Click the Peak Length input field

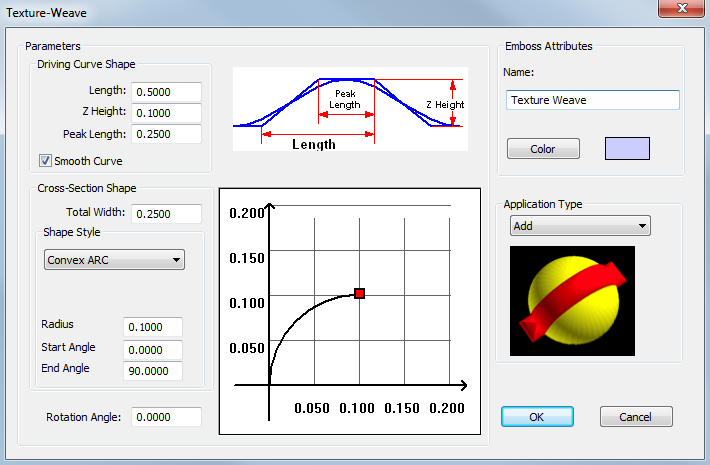167,134
